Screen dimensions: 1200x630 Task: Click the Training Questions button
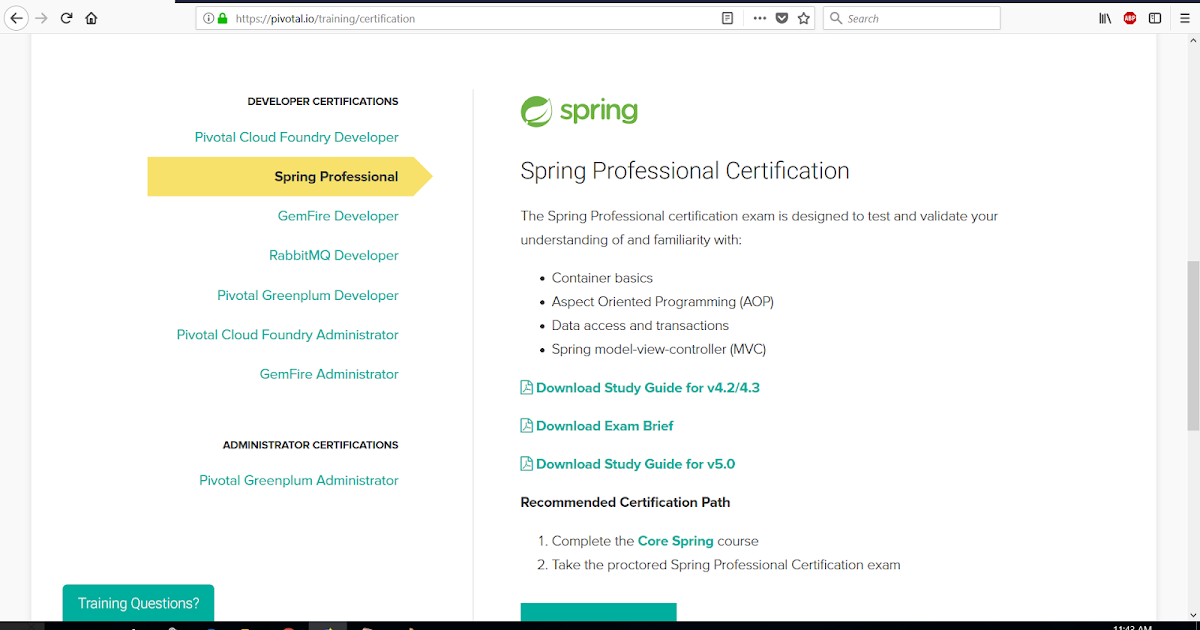(138, 603)
